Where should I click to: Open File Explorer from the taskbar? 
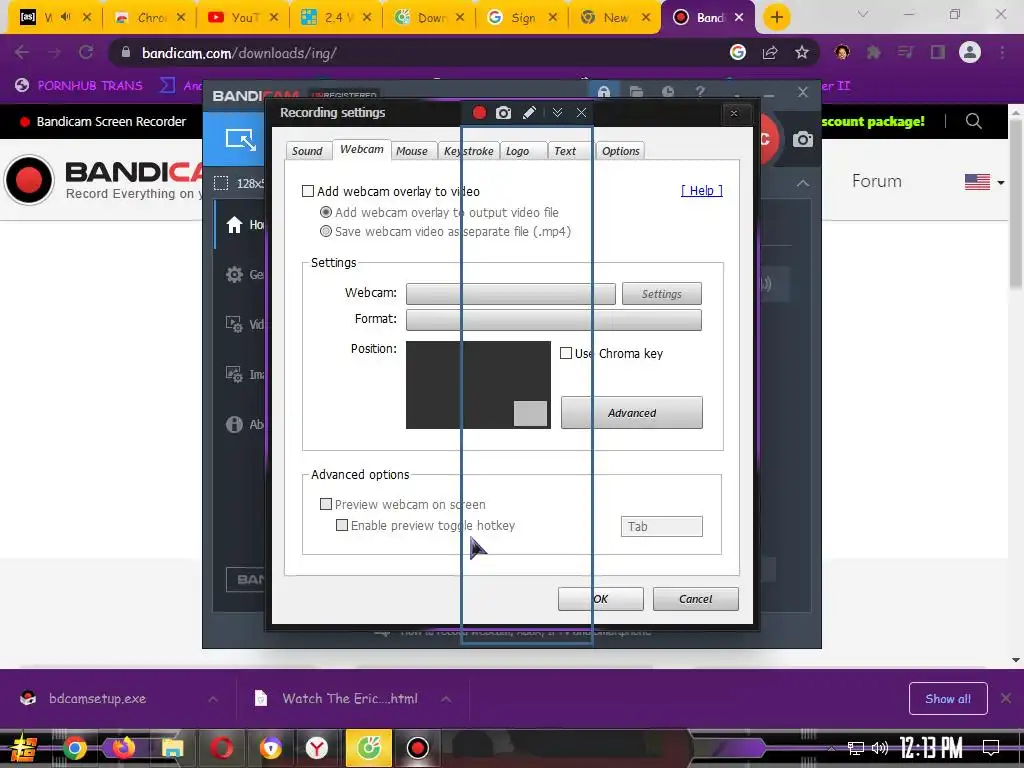coord(172,747)
